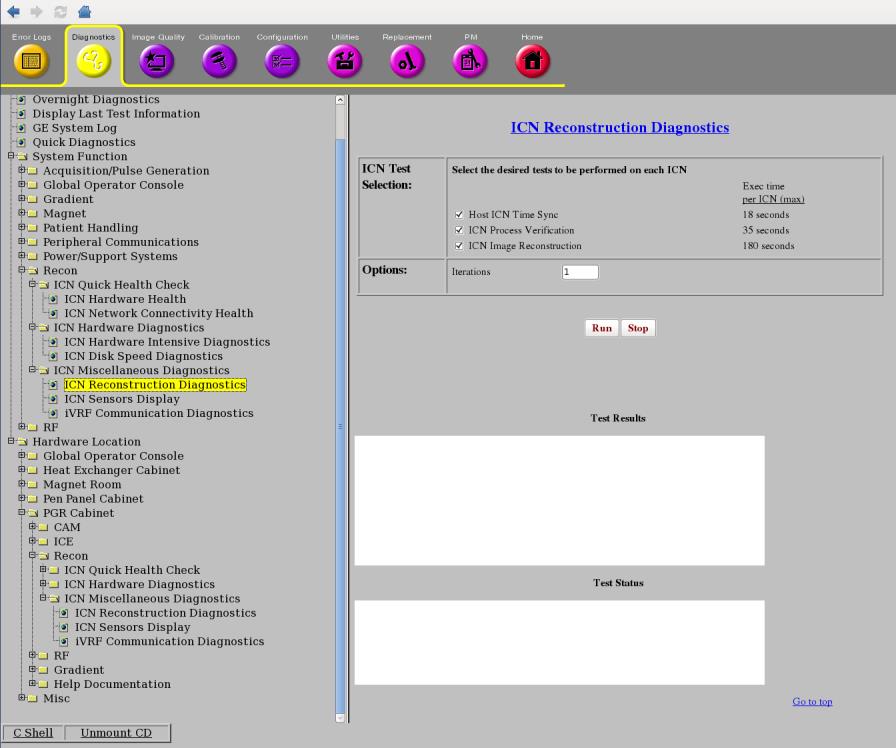
Task: Expand the Gradient folder under System Function
Action: [x=21, y=199]
